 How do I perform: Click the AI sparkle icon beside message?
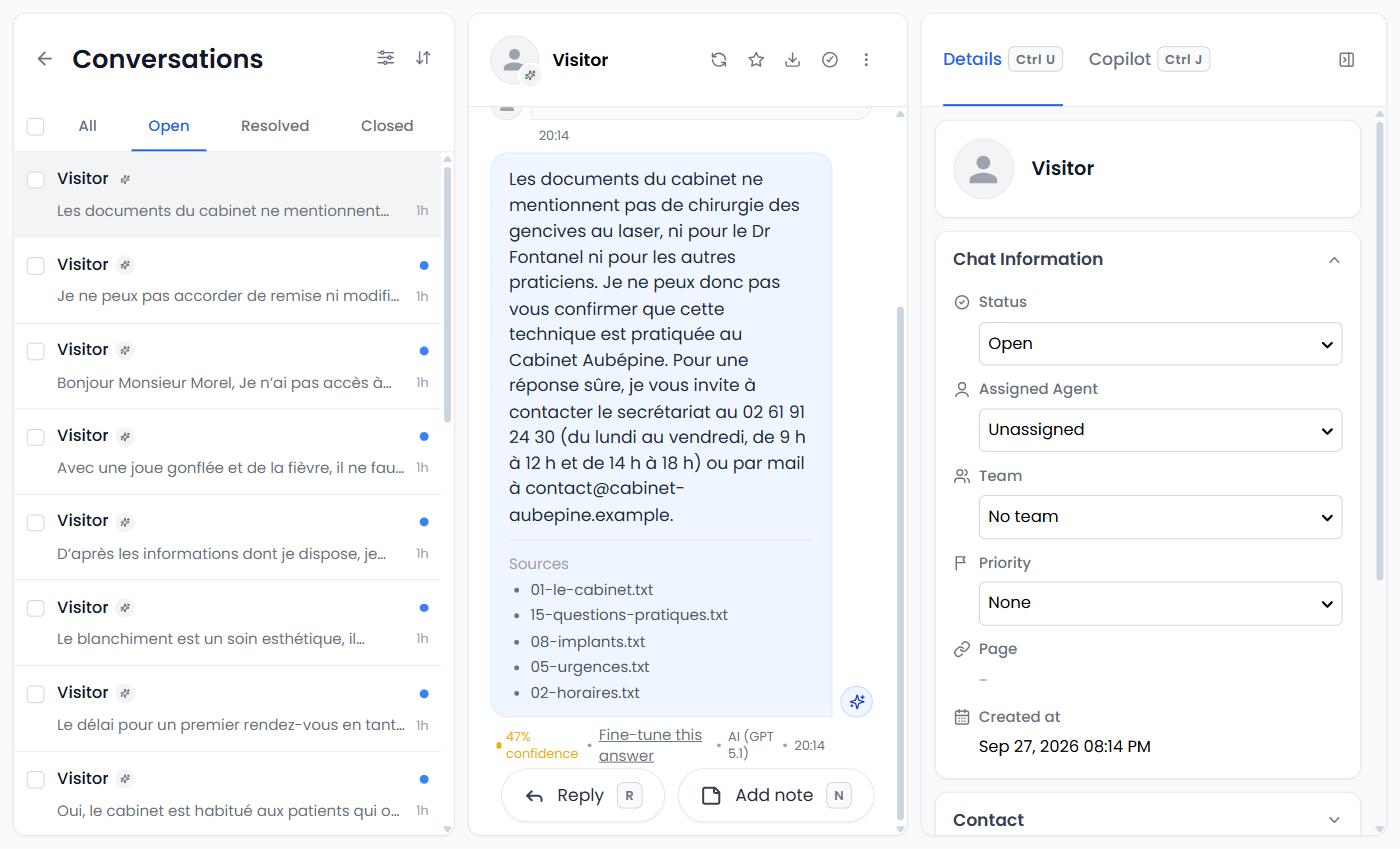point(857,702)
